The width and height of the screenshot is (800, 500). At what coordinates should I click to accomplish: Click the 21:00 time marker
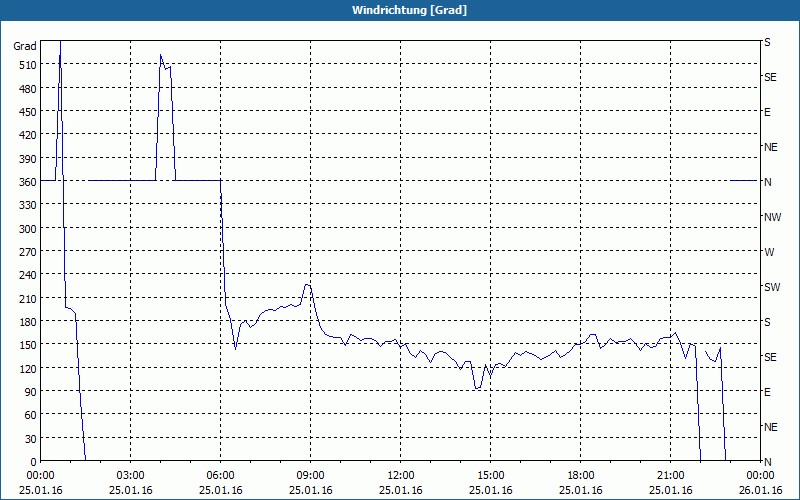pyautogui.click(x=670, y=476)
